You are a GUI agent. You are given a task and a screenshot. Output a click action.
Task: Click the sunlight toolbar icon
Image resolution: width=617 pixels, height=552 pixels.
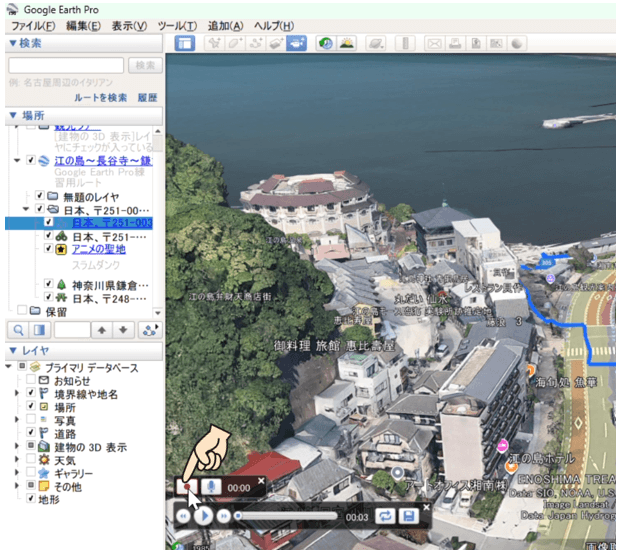[345, 44]
